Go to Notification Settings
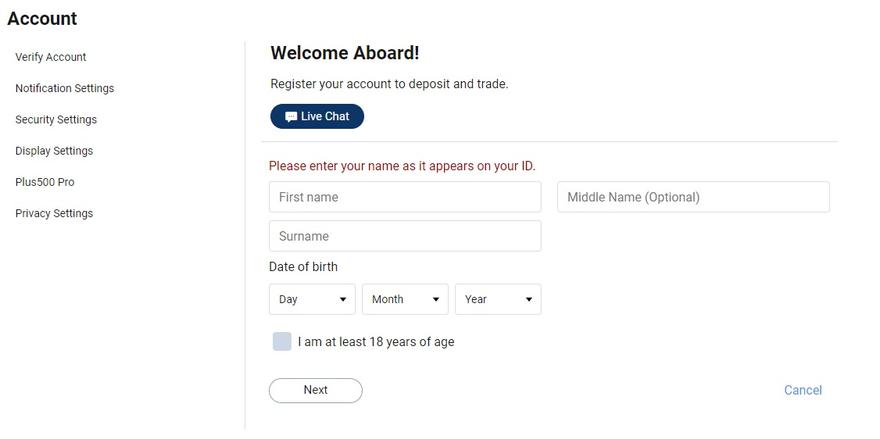 [65, 88]
